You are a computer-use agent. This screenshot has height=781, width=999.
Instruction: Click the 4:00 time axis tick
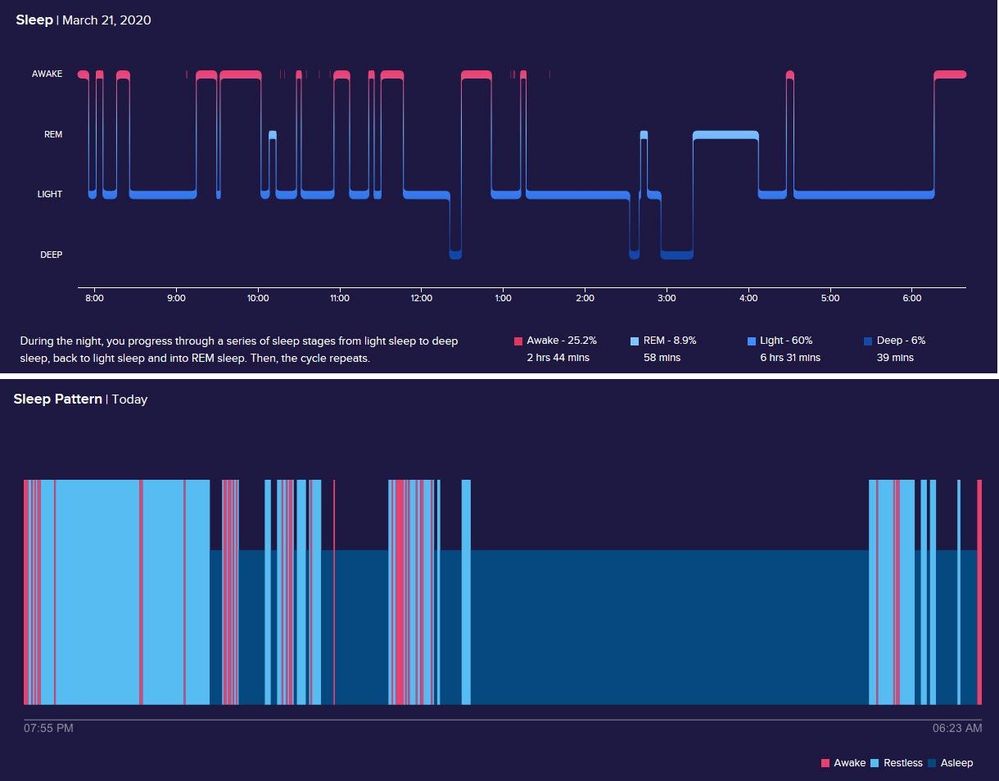click(x=749, y=298)
